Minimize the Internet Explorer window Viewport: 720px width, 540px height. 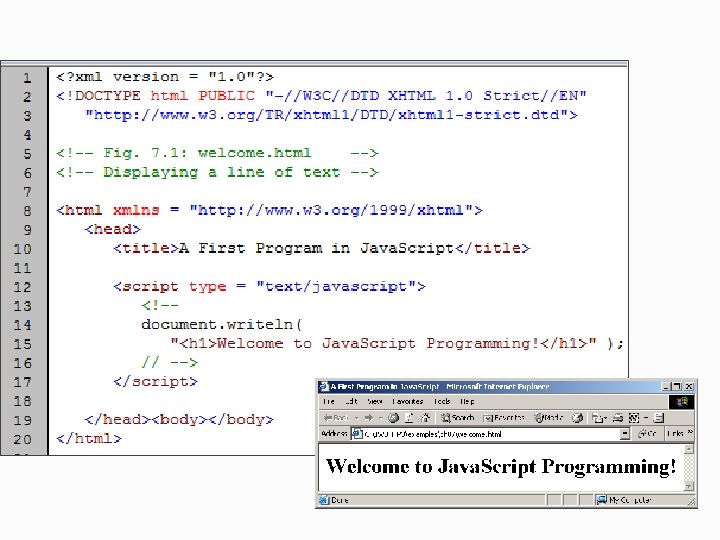[x=666, y=387]
